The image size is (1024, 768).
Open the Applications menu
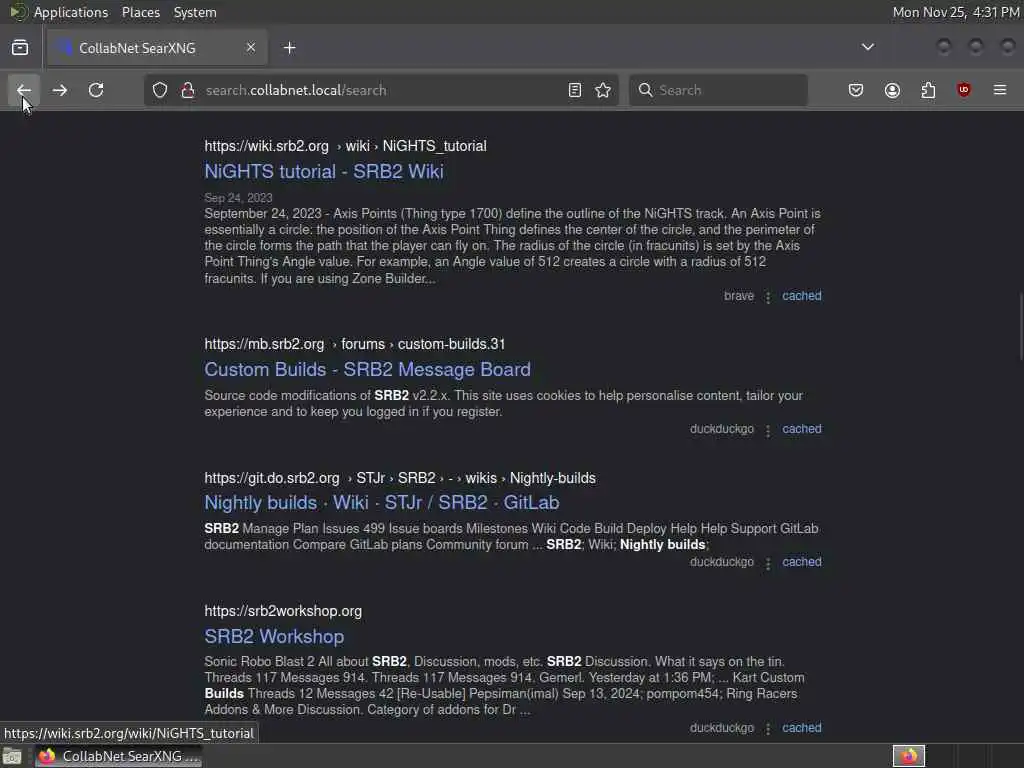(71, 12)
